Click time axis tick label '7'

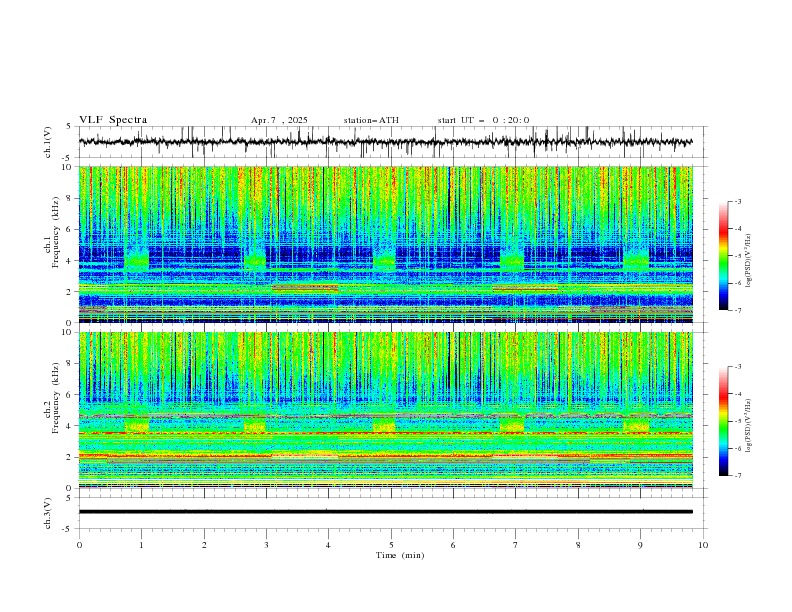516,545
